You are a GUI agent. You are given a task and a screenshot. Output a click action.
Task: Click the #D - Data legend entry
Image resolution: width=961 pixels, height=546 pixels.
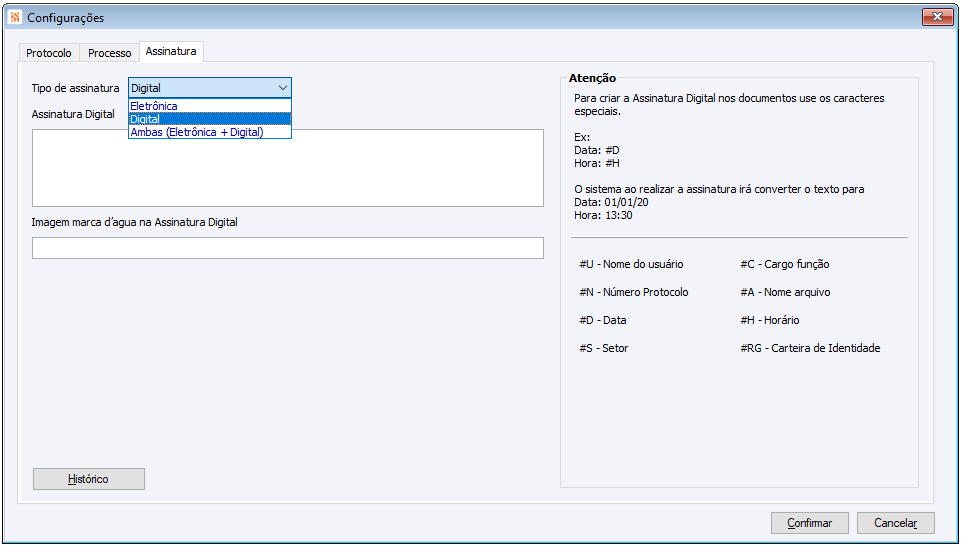(x=602, y=320)
